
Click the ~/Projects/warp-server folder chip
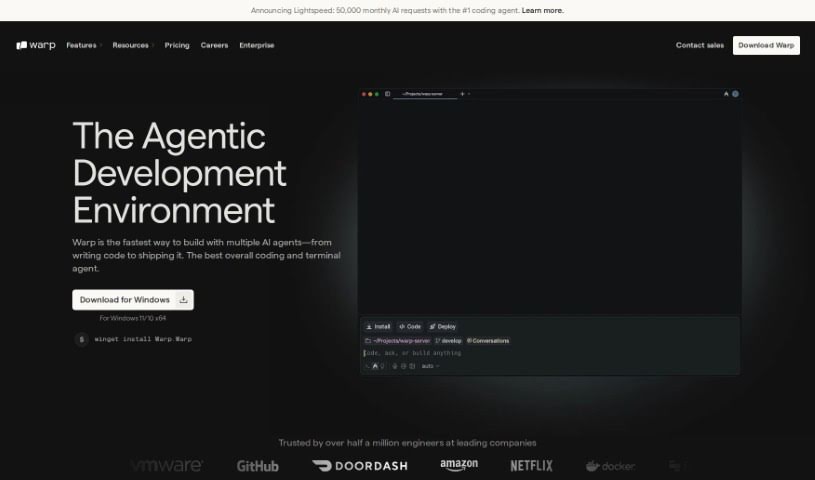click(x=398, y=341)
